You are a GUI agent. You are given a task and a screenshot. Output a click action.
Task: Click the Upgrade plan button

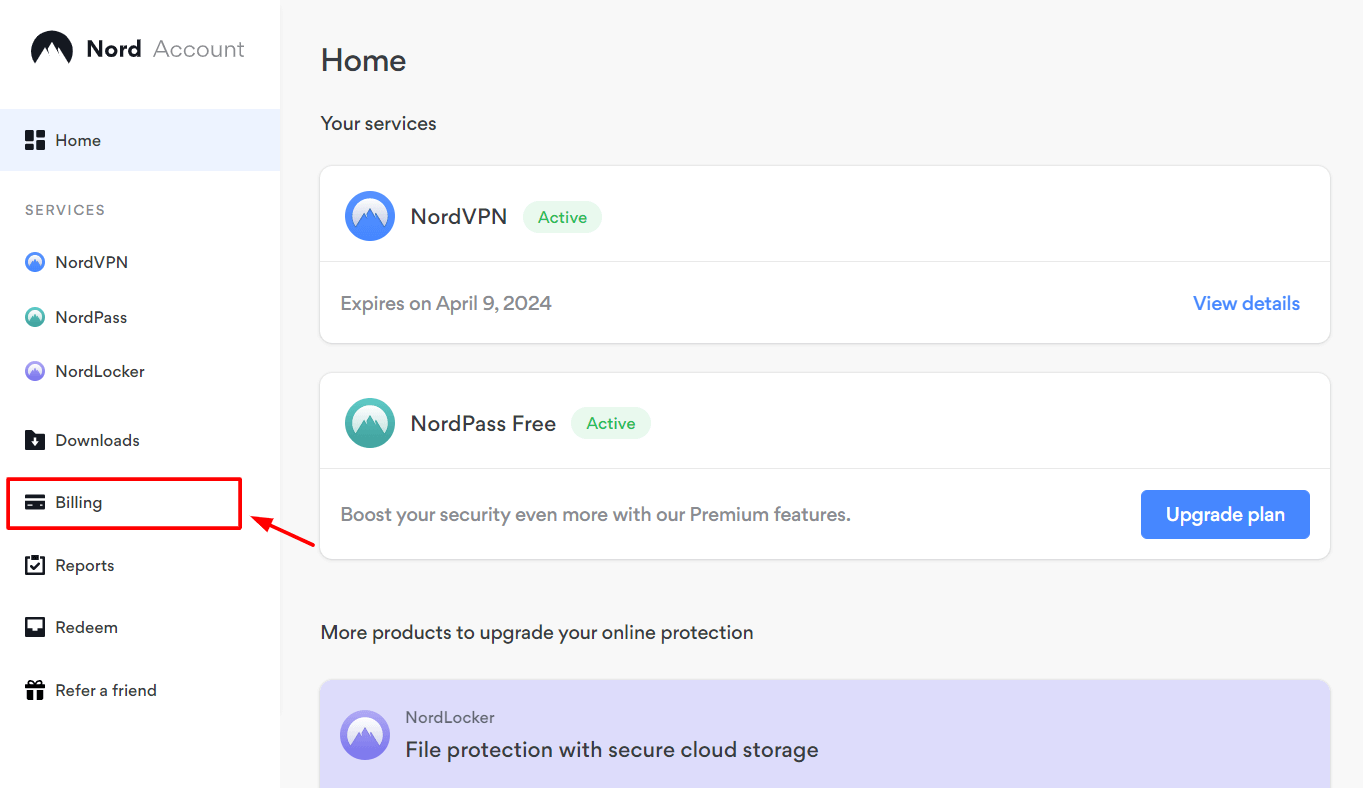[1225, 515]
